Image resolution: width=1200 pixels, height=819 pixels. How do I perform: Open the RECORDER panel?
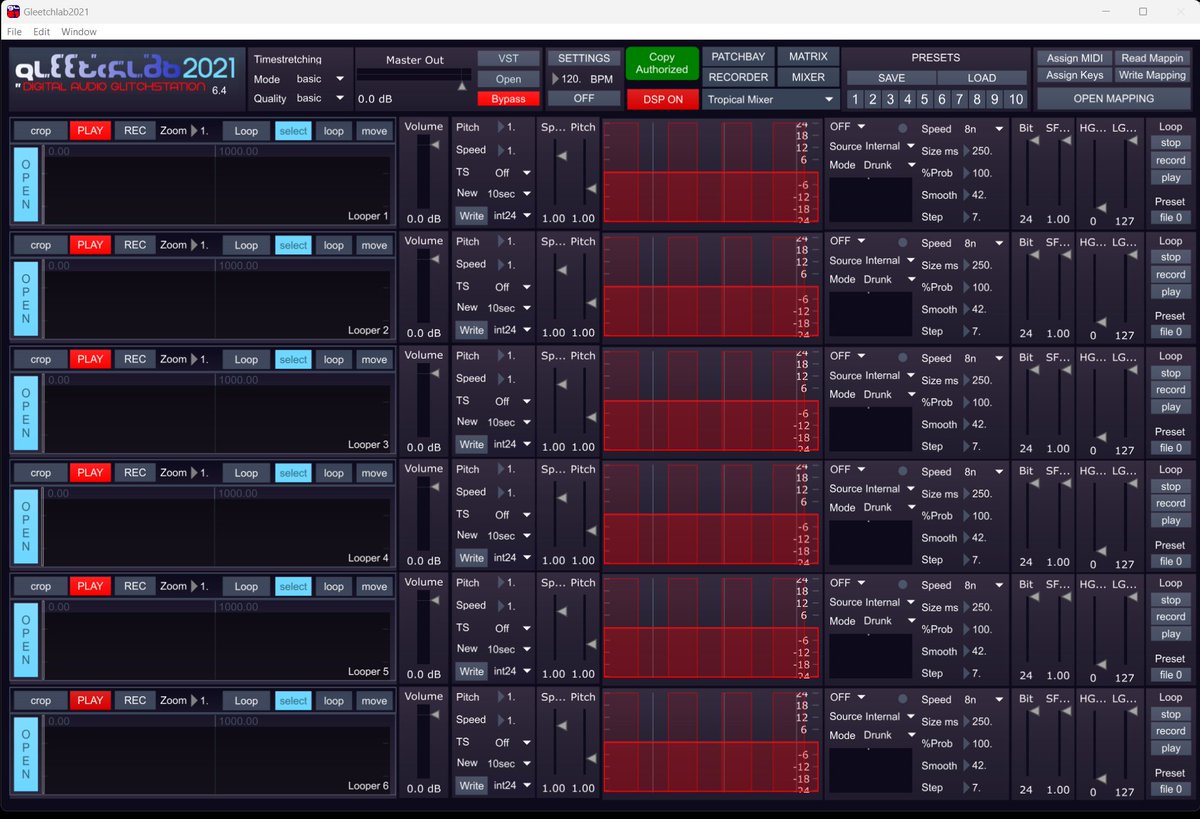[738, 77]
